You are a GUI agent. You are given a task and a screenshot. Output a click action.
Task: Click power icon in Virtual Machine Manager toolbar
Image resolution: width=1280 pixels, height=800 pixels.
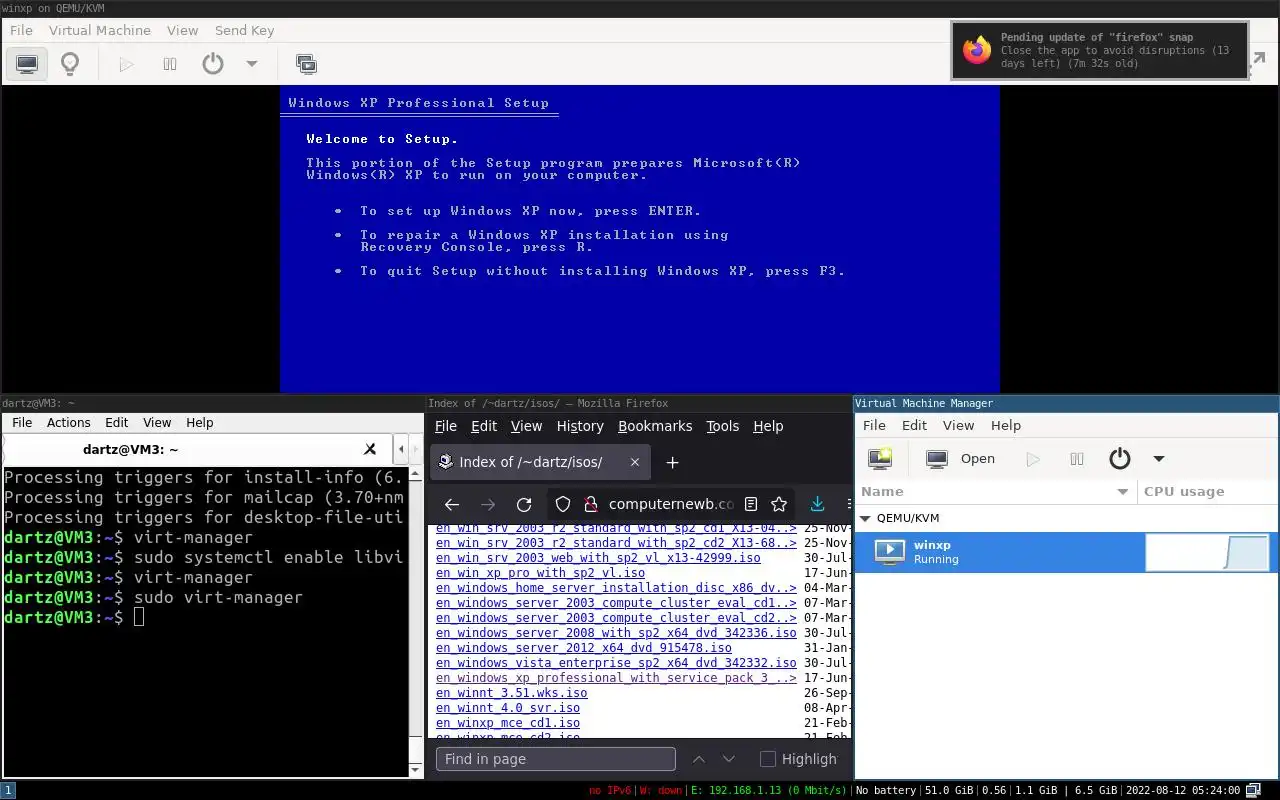1120,459
